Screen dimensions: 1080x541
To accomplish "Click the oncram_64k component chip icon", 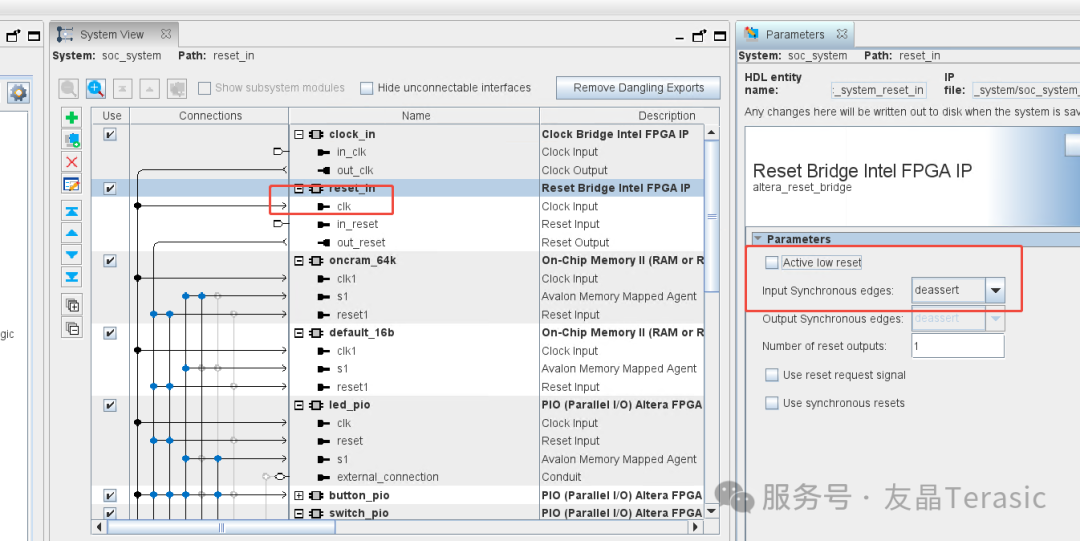I will 317,261.
